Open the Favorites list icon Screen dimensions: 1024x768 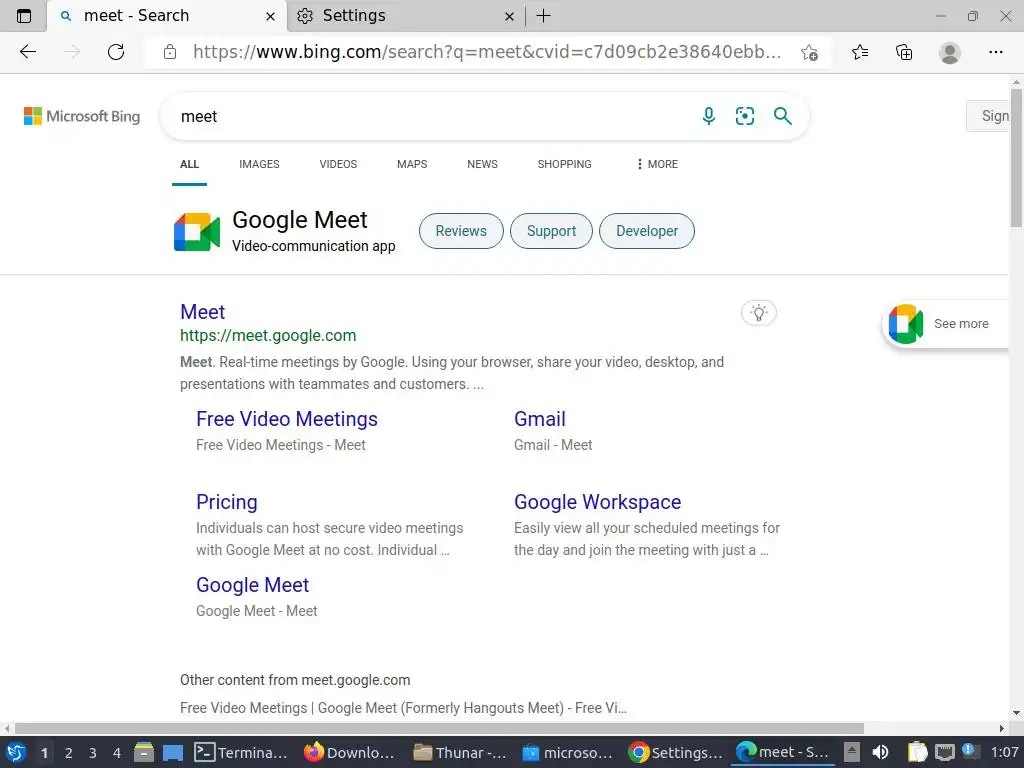click(x=860, y=52)
